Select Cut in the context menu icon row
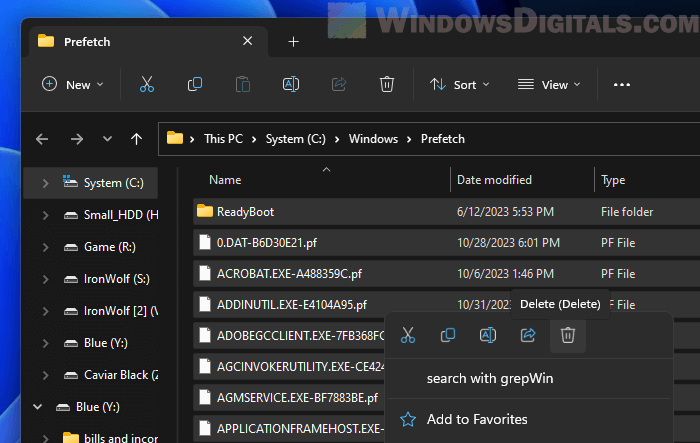The height and width of the screenshot is (443, 700). click(x=408, y=335)
